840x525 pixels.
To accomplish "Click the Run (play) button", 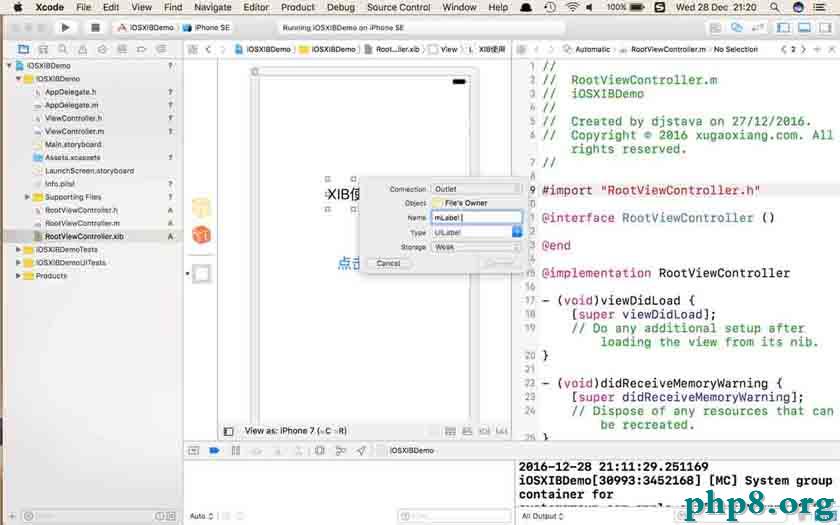I will 65,28.
